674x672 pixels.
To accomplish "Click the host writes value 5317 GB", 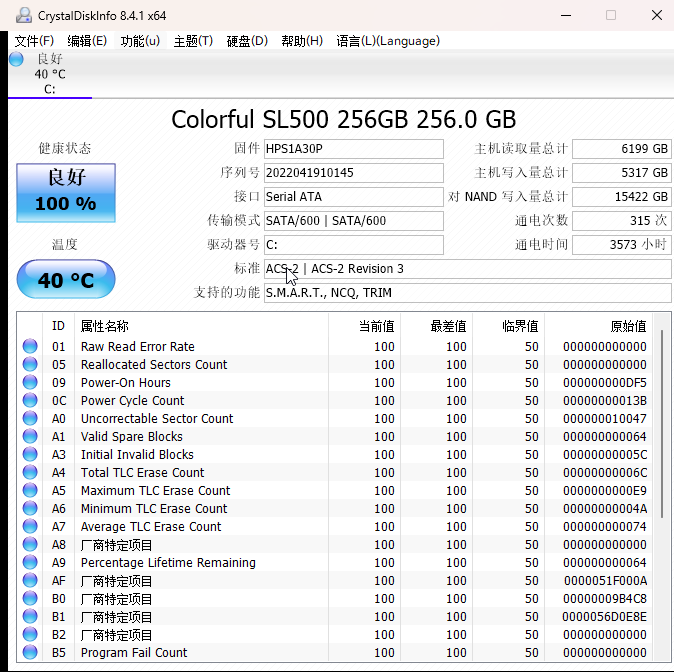I will 621,173.
